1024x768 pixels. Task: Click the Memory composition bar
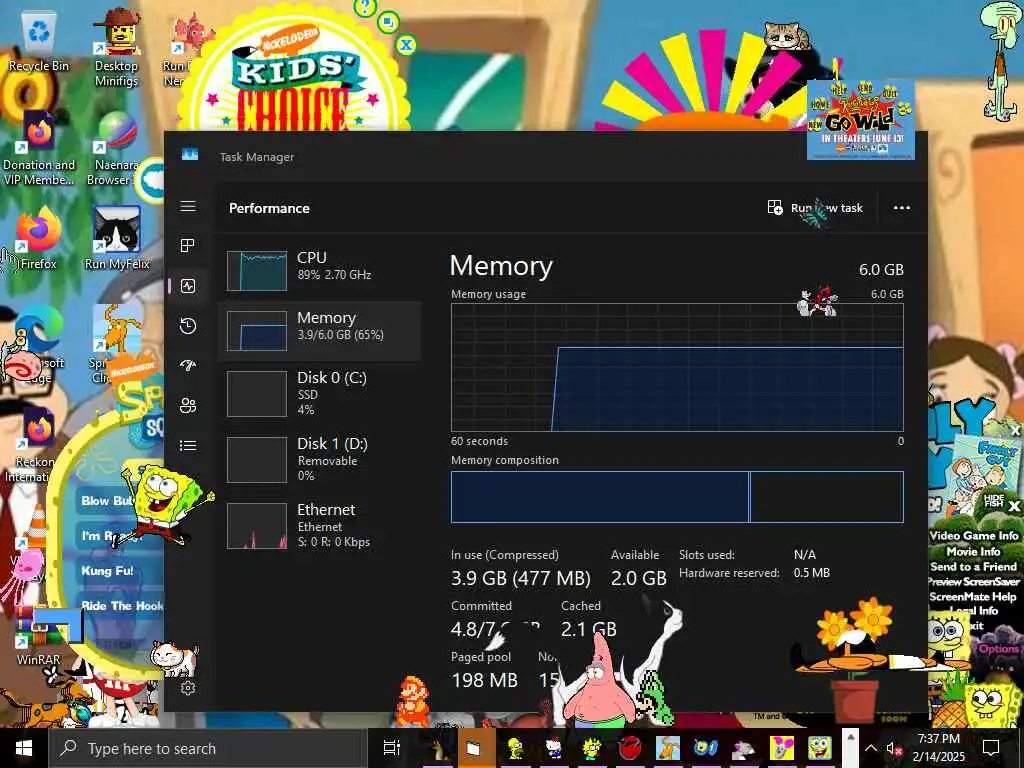pyautogui.click(x=677, y=497)
